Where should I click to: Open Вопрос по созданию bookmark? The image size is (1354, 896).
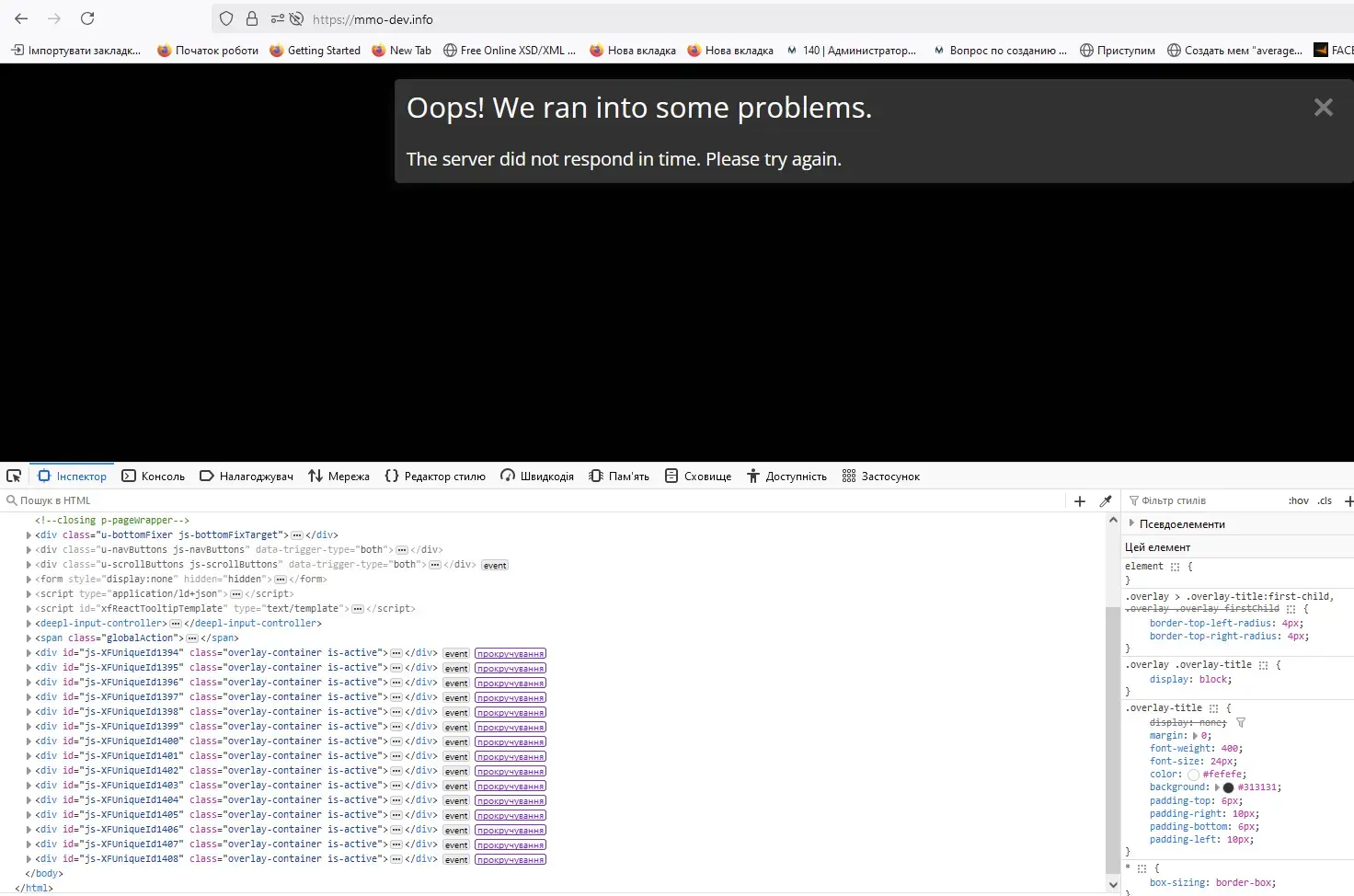point(1000,51)
